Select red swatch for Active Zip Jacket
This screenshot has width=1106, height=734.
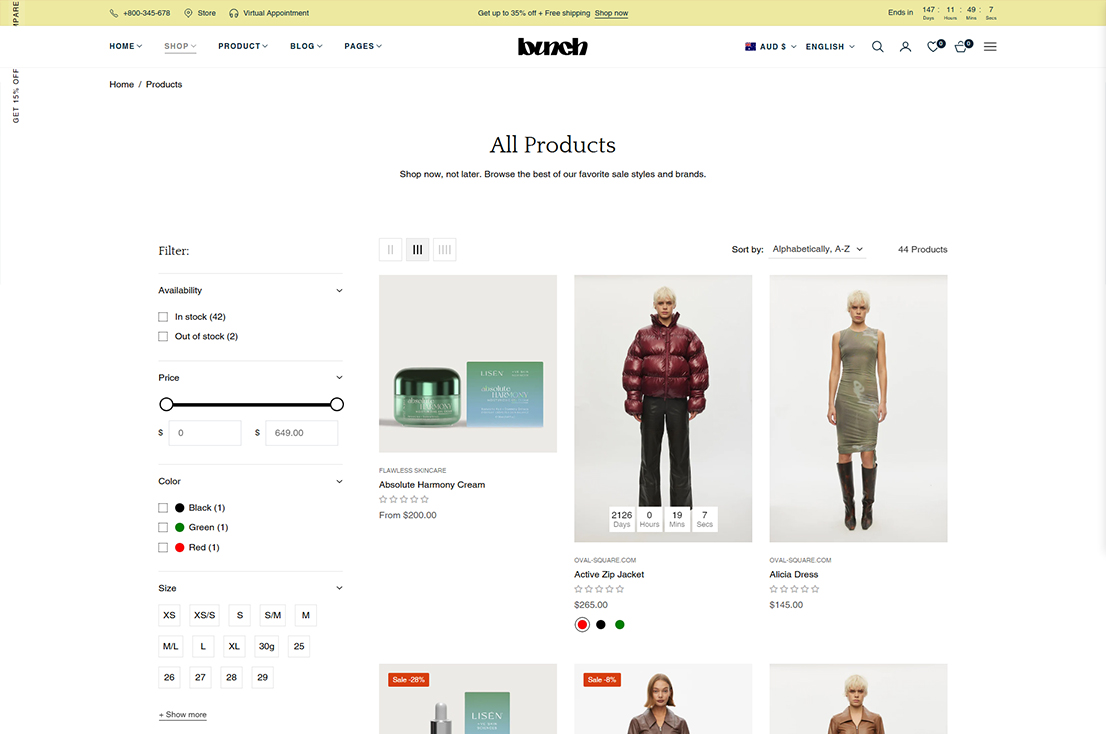(582, 625)
